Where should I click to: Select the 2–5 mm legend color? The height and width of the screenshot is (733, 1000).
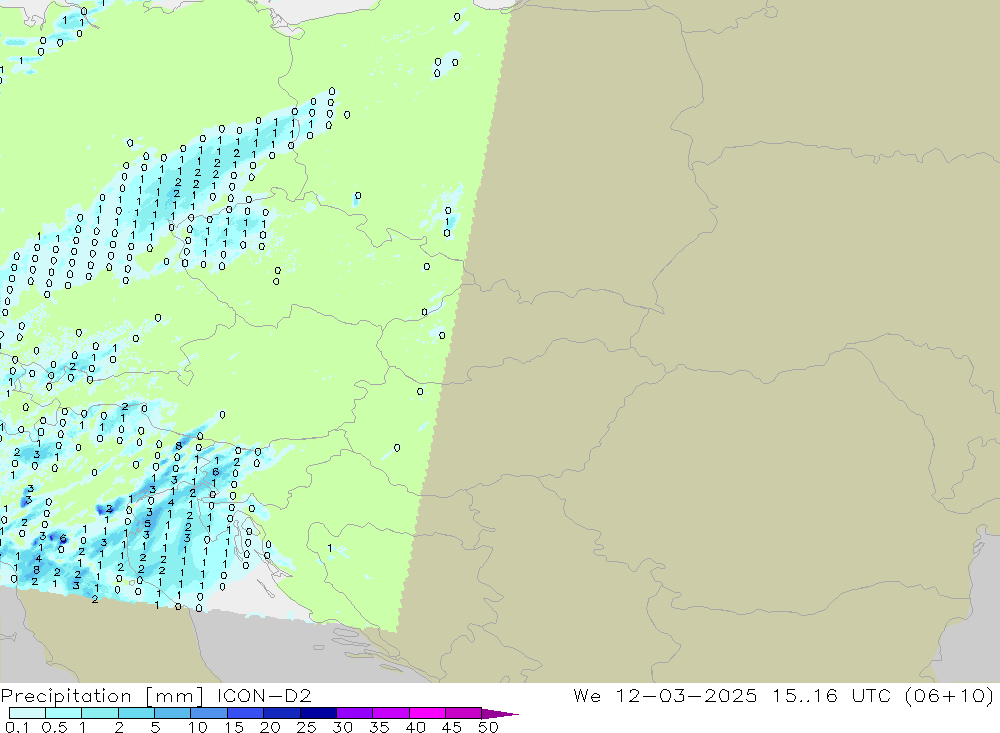(x=136, y=713)
